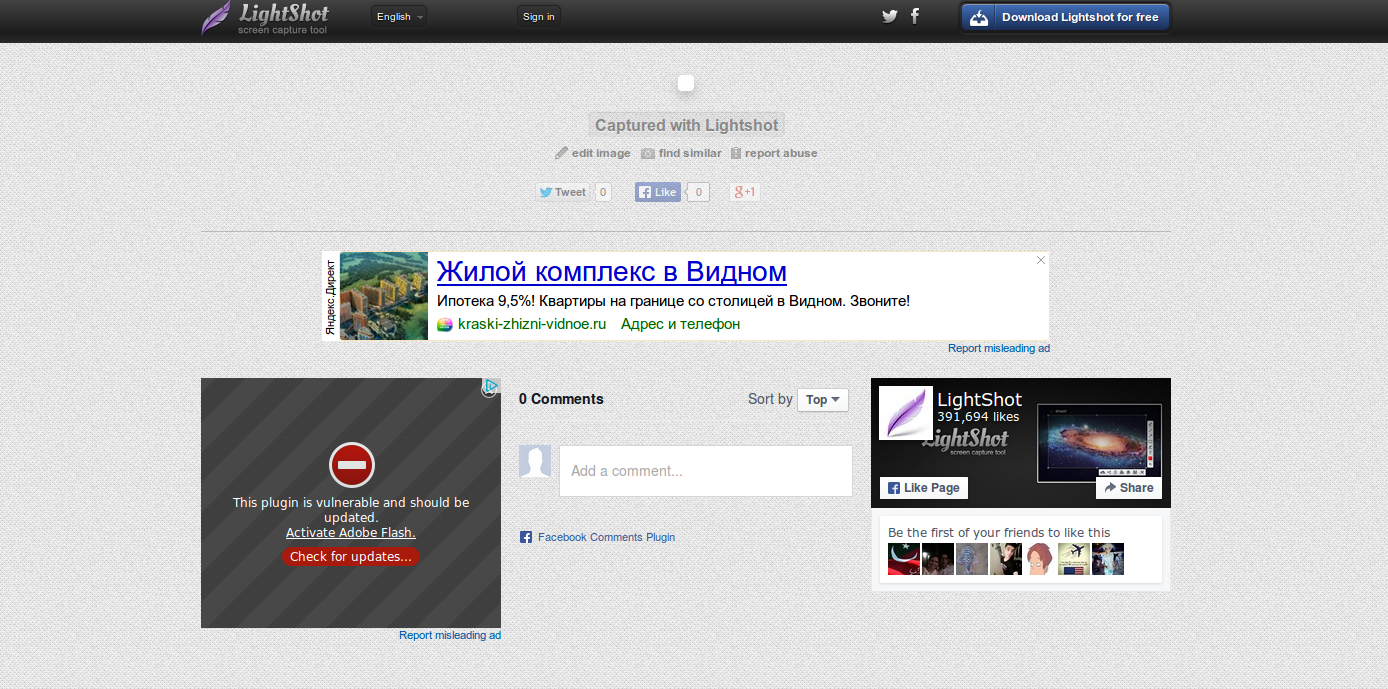Click the Tweet button
This screenshot has width=1388, height=689.
tap(563, 192)
